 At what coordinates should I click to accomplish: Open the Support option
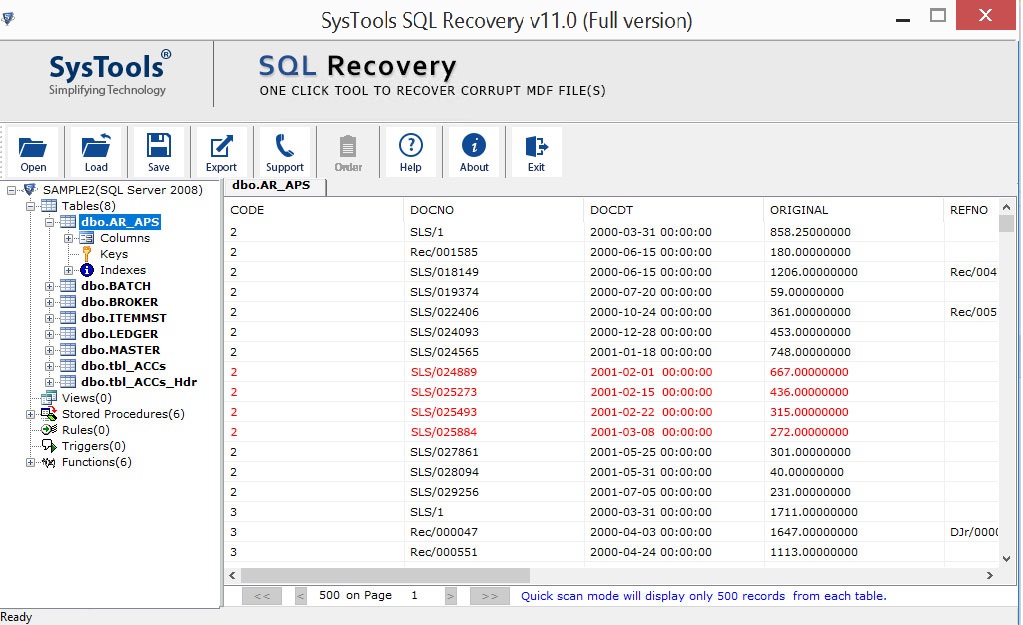coord(285,150)
